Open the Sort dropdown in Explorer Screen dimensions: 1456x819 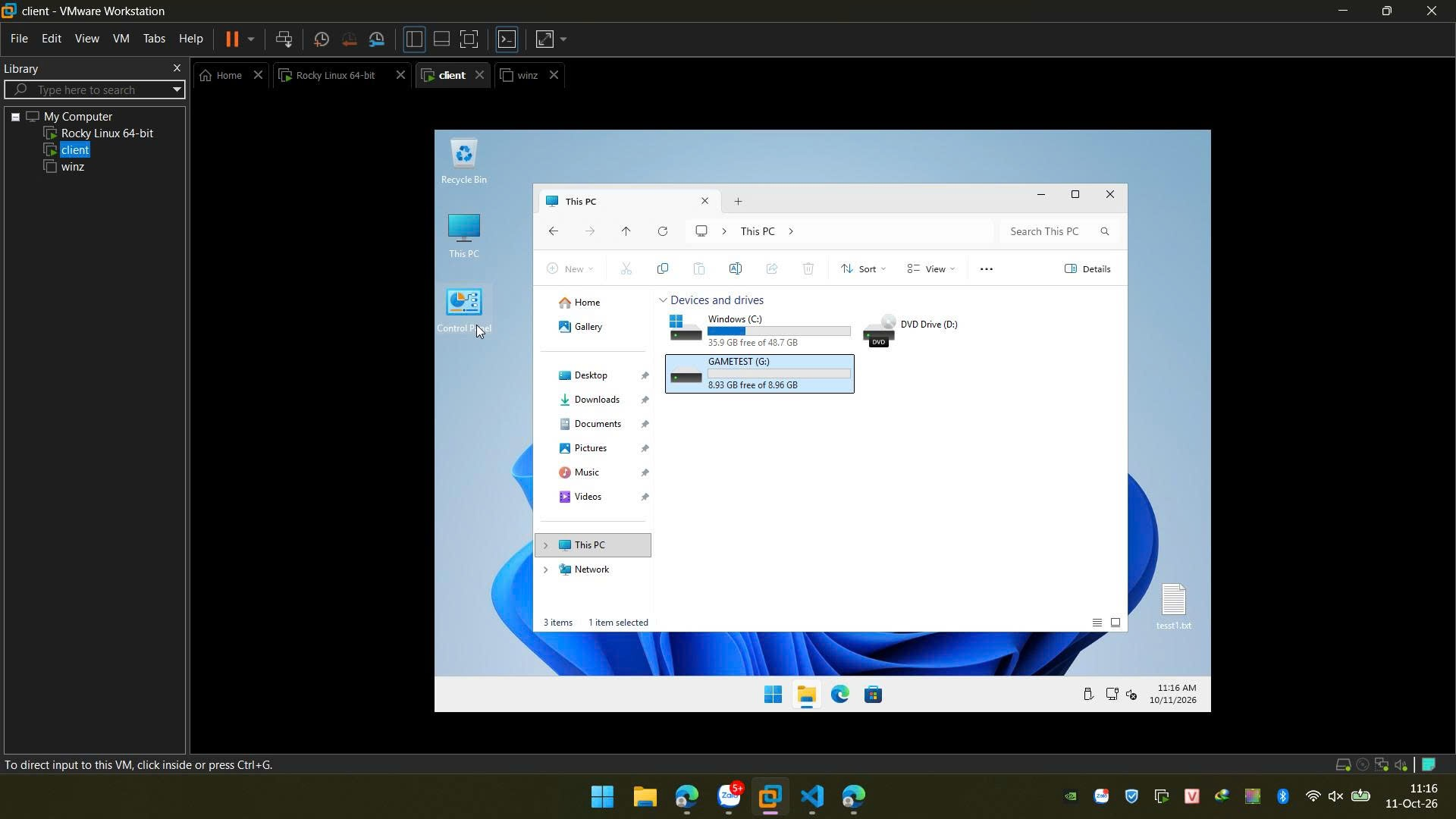(863, 268)
